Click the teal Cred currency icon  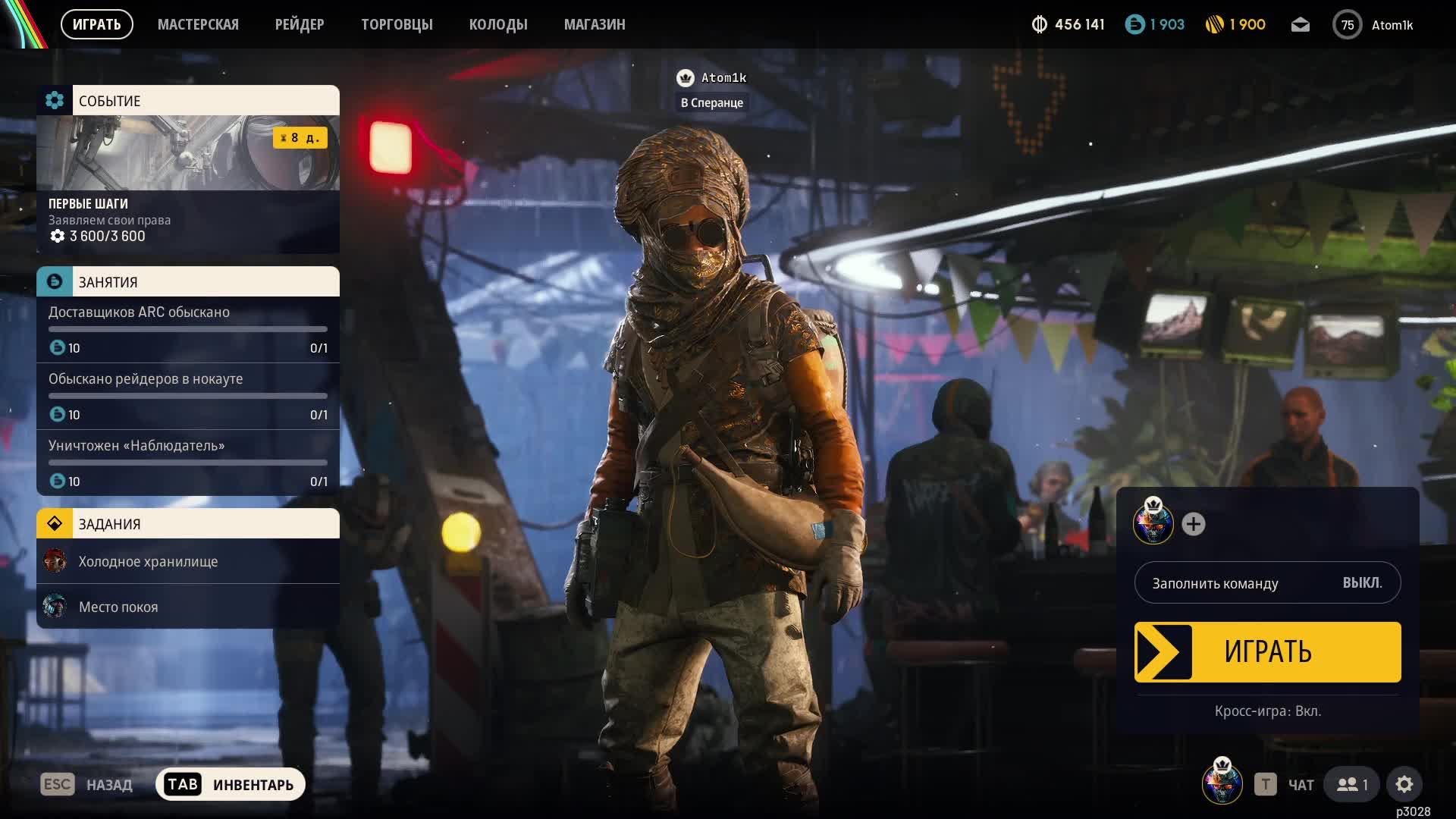tap(1134, 25)
